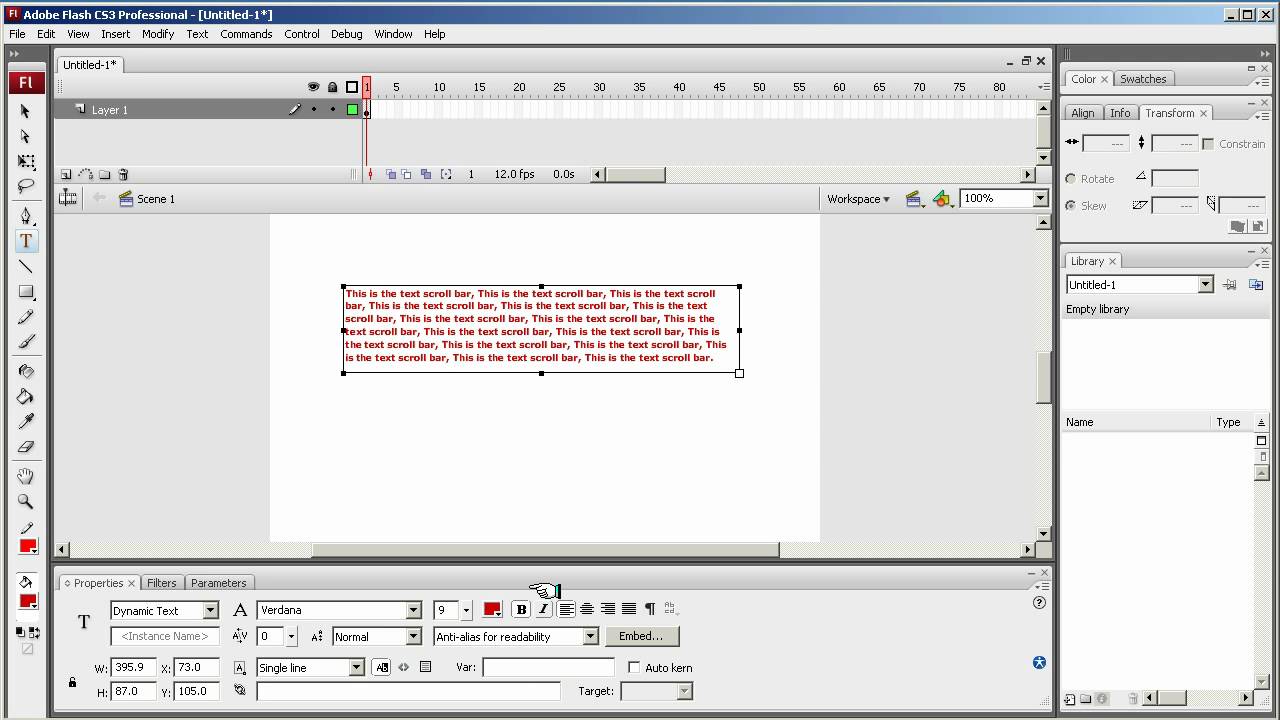Screen dimensions: 1280x720
Task: Select the Text tool
Action: [26, 241]
